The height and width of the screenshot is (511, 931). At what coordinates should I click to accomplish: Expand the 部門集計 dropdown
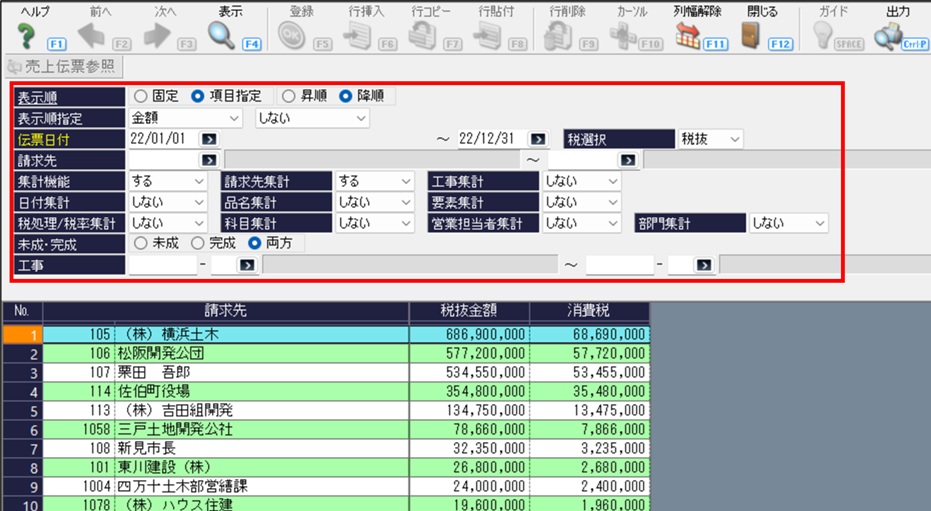tap(789, 223)
